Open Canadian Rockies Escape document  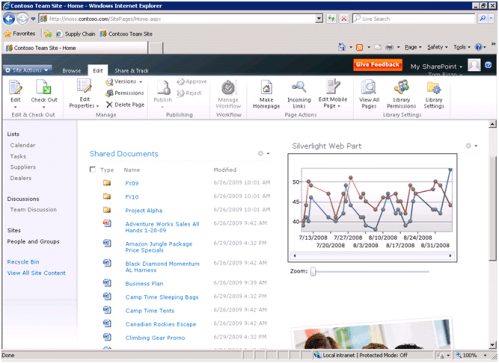click(x=161, y=324)
